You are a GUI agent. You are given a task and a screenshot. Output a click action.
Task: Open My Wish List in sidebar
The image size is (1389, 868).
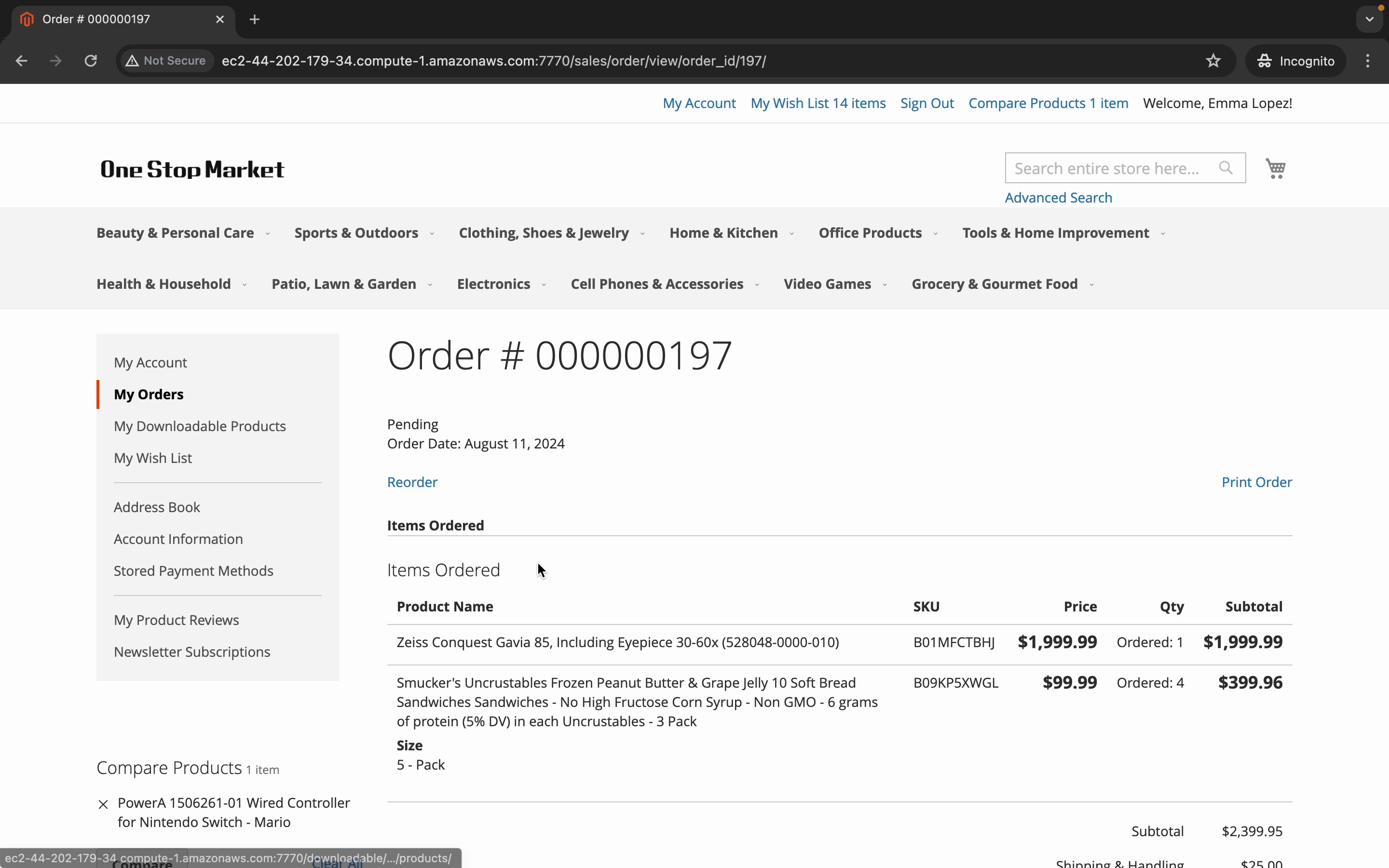click(x=153, y=458)
